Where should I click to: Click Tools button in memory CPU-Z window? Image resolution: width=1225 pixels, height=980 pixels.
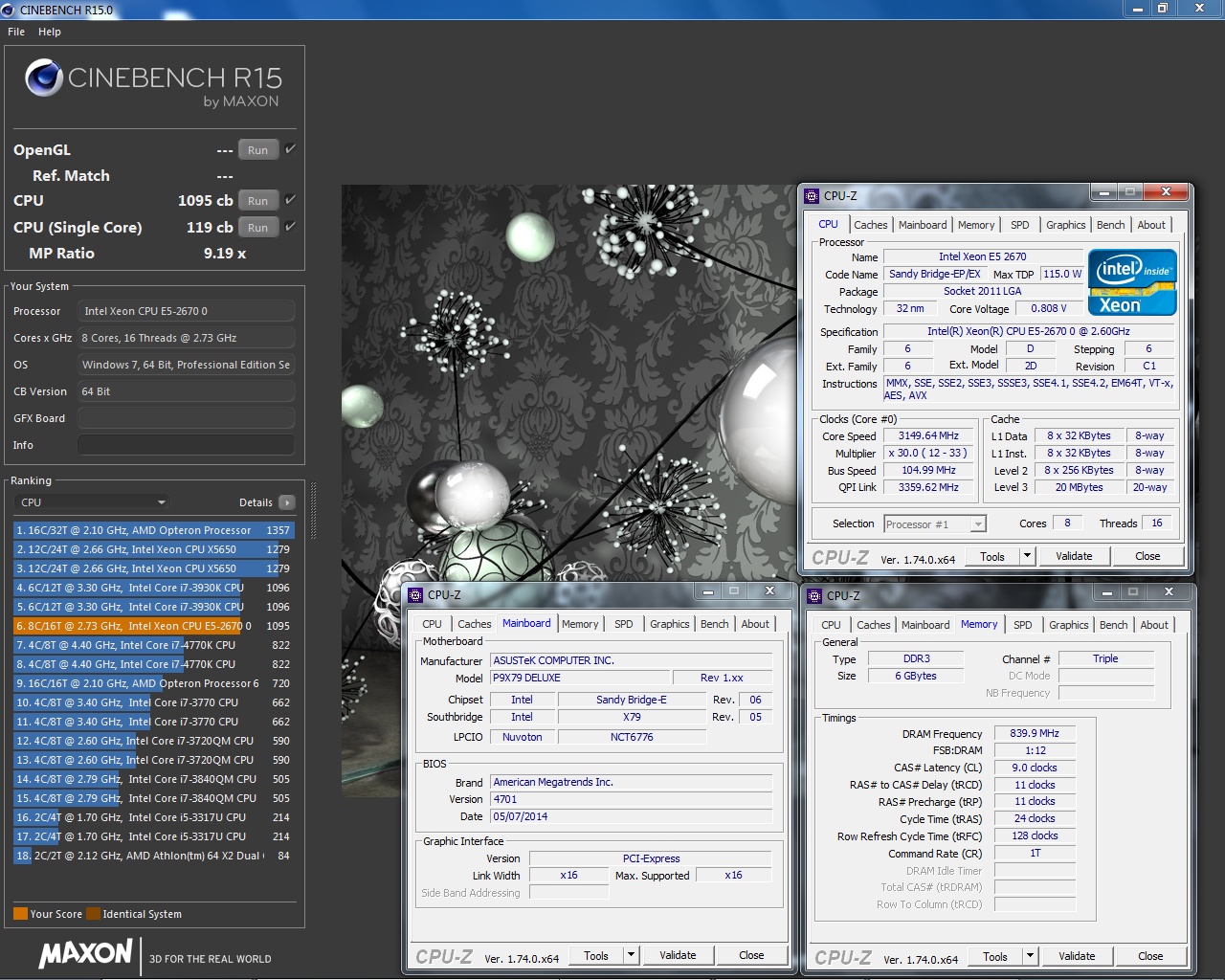click(995, 956)
